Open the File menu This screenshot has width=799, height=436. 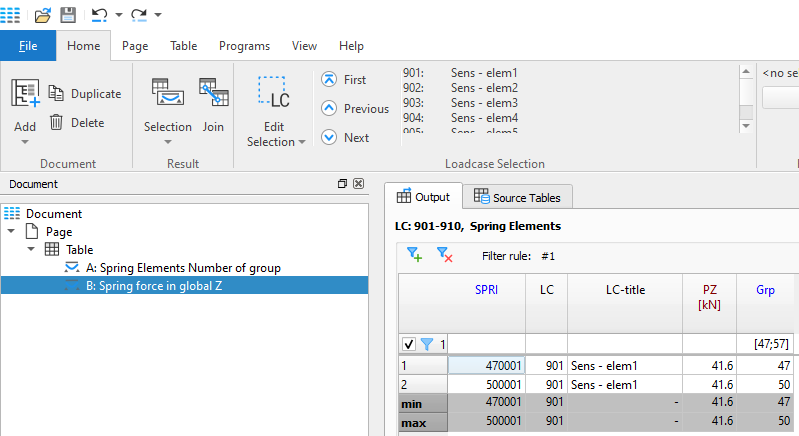[28, 46]
